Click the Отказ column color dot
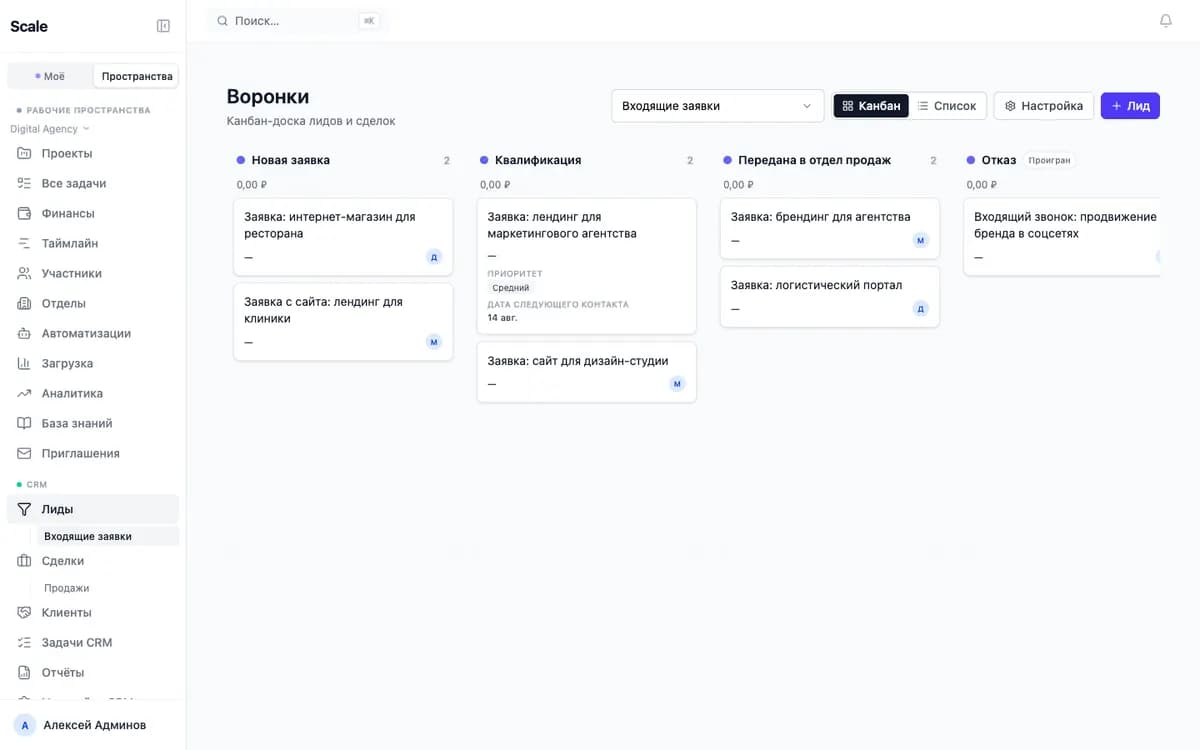This screenshot has height=750, width=1200. 971,160
